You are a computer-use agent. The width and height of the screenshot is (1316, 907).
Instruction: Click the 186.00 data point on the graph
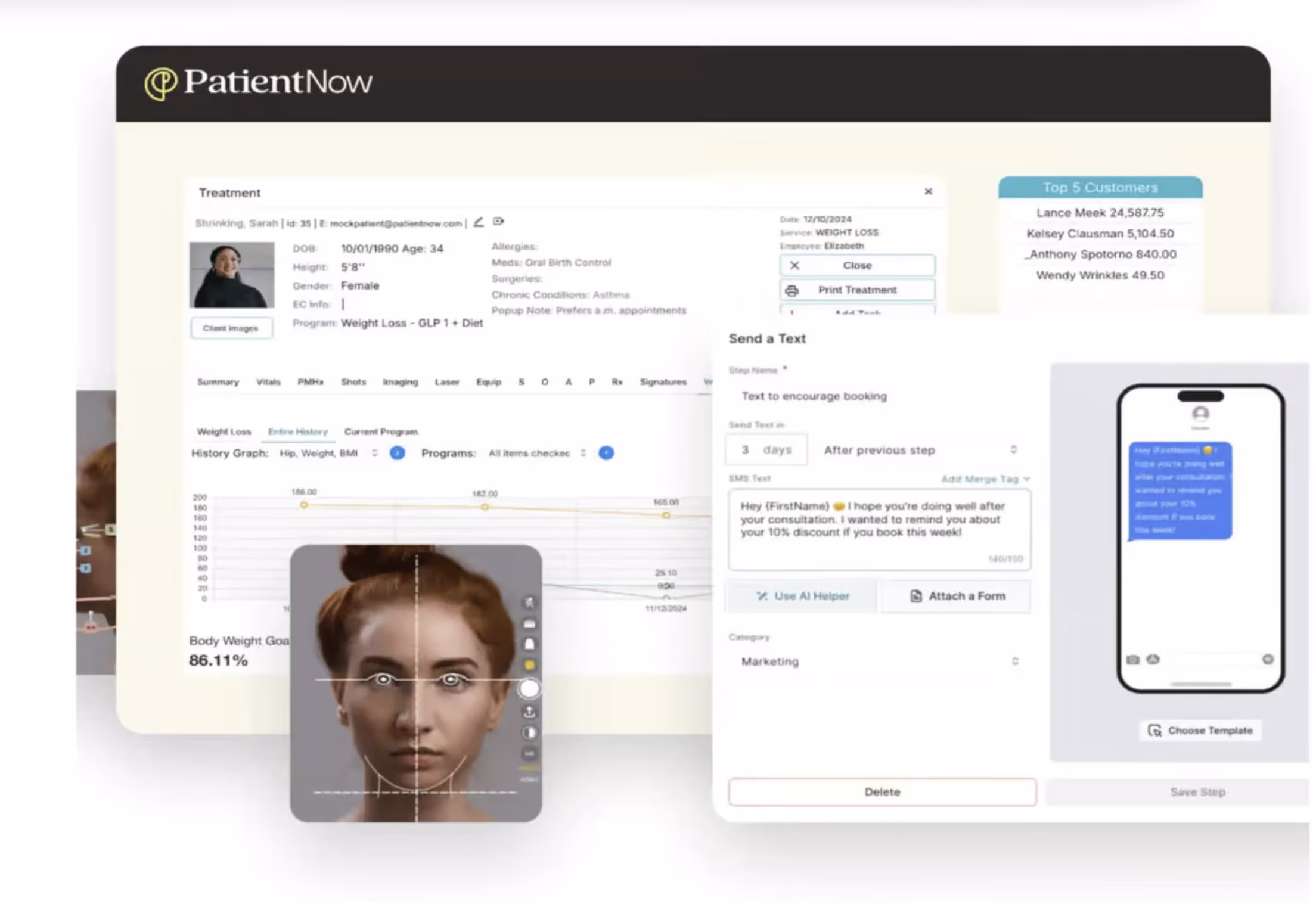point(304,505)
